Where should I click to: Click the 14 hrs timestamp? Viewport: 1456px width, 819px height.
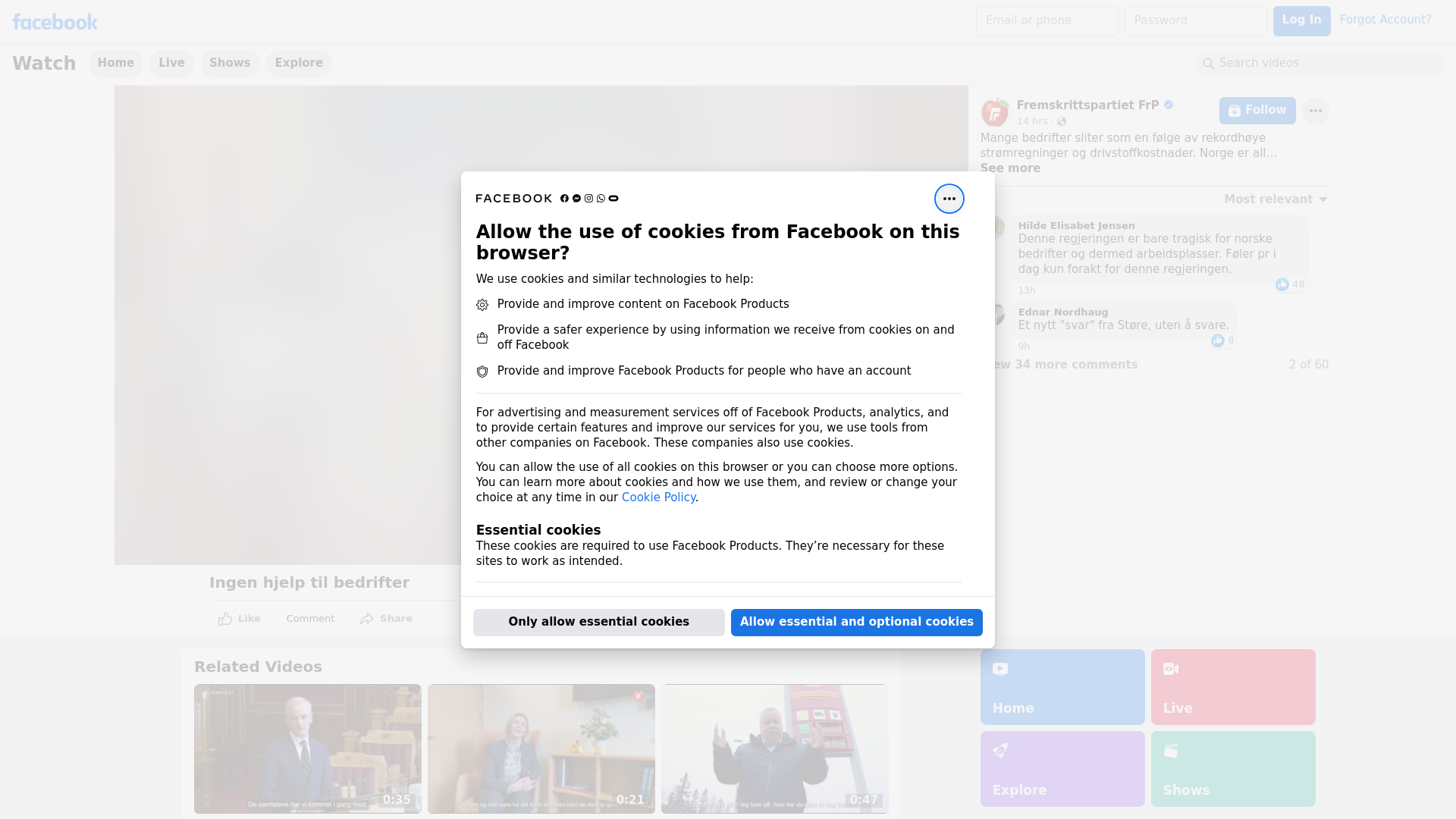[x=1031, y=121]
